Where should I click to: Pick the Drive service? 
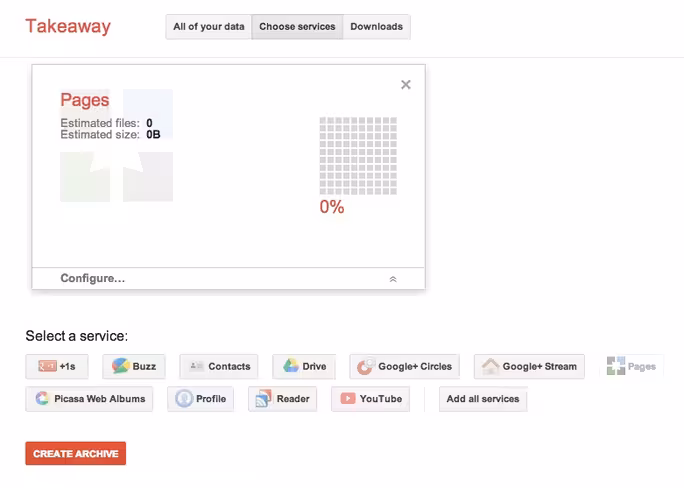(304, 366)
